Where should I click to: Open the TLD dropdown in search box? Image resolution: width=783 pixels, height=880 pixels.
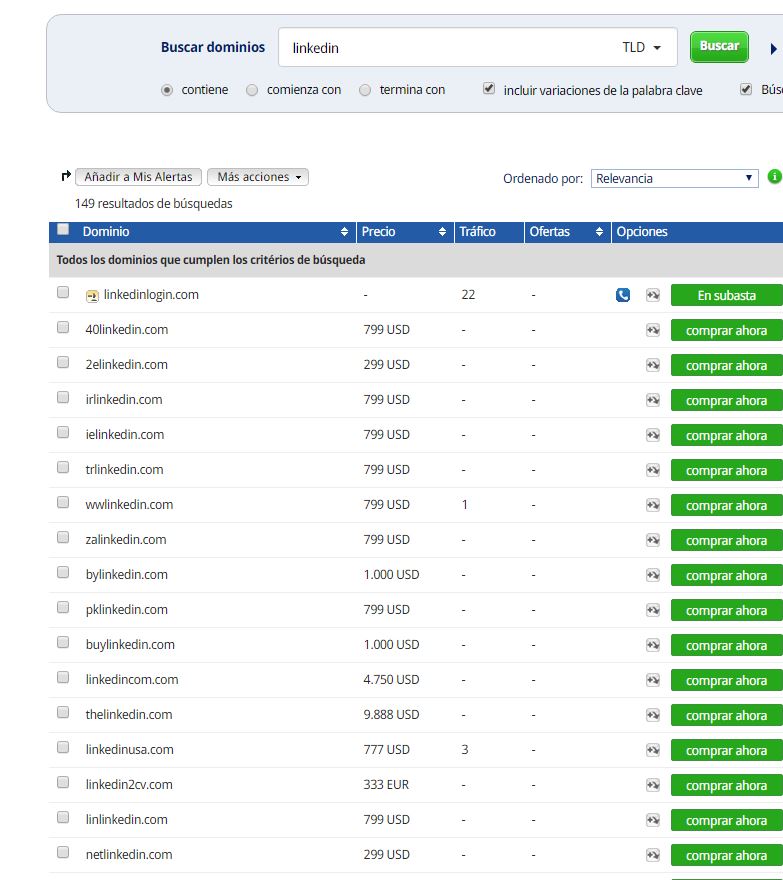click(642, 48)
